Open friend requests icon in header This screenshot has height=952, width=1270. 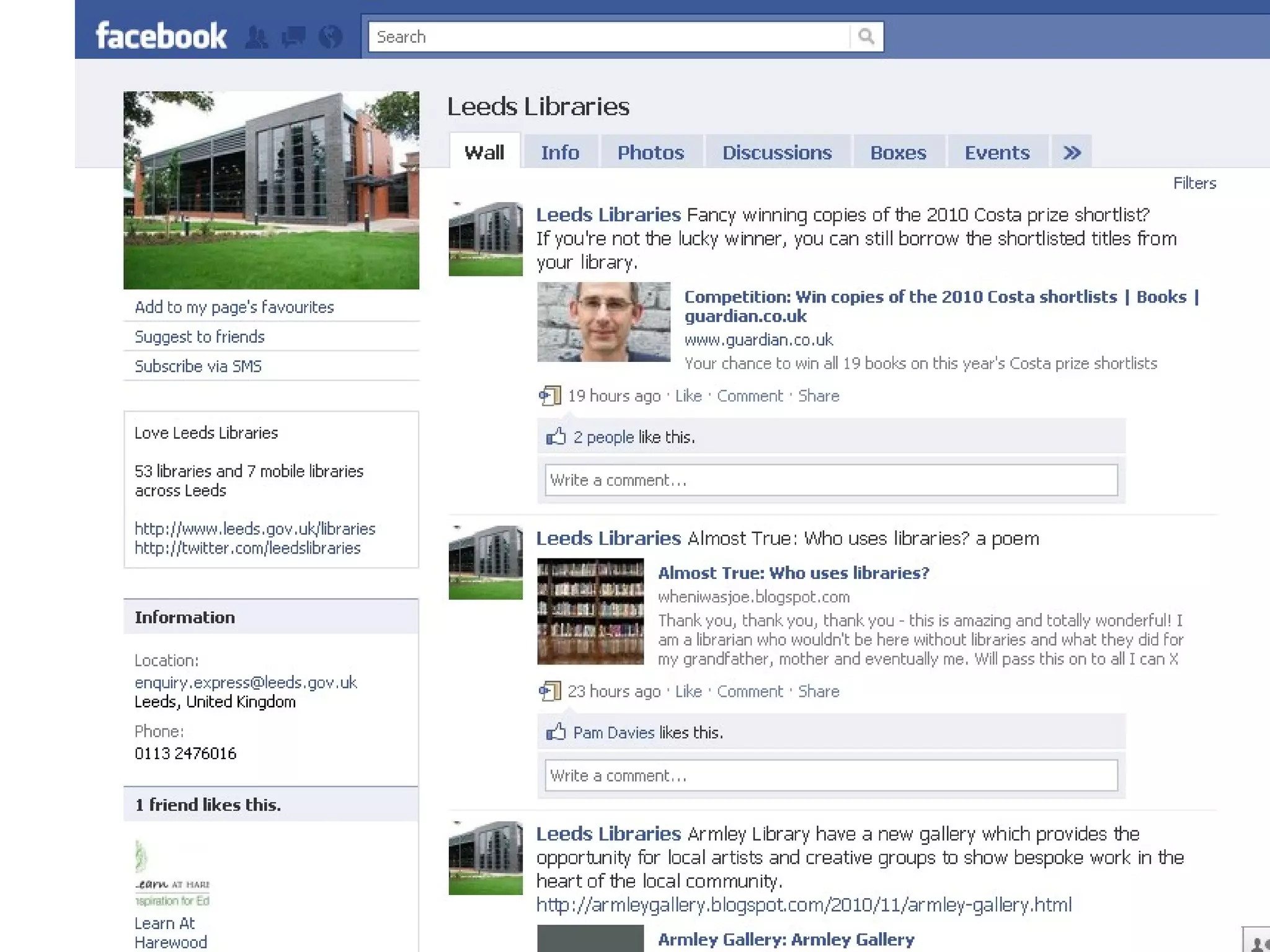click(257, 37)
